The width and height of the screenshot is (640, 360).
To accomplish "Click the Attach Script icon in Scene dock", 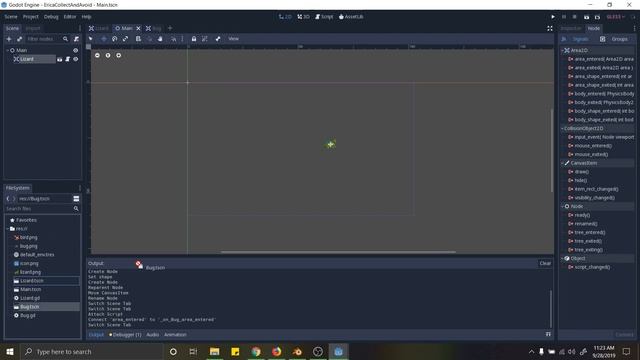I will coord(76,39).
